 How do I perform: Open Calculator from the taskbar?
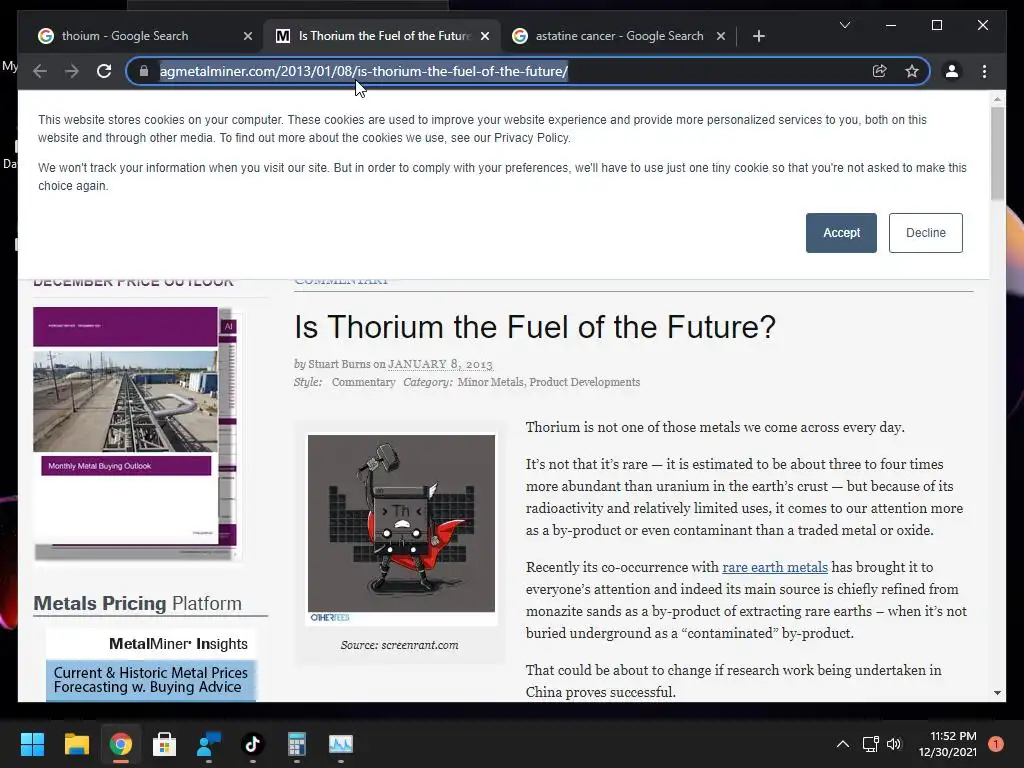[296, 744]
